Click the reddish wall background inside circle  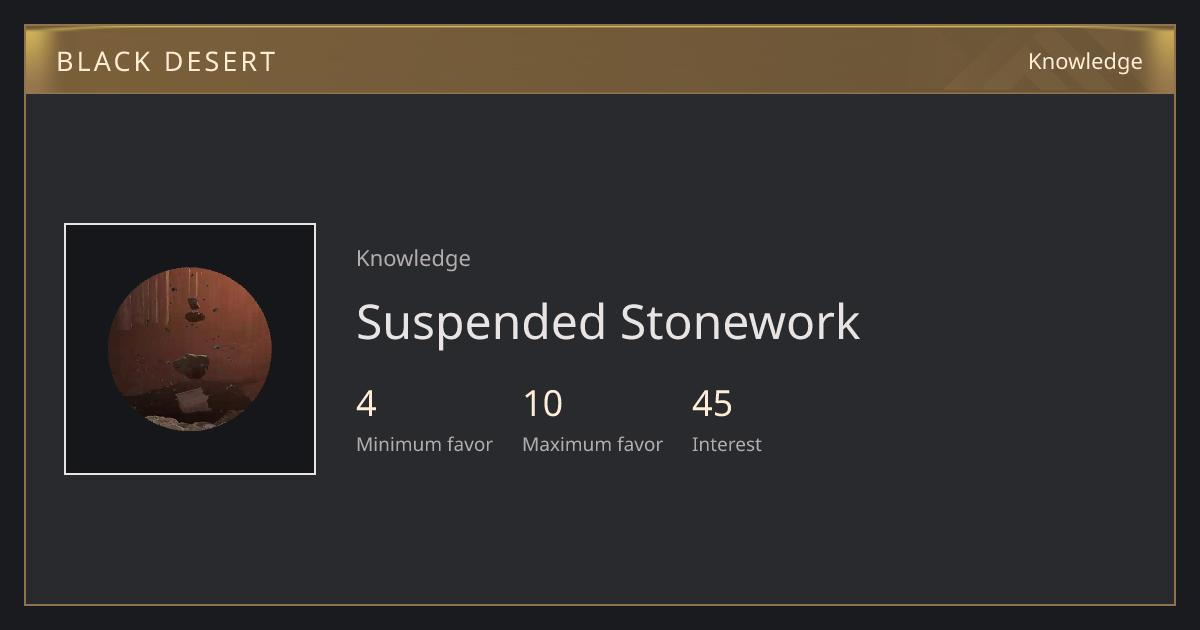click(235, 330)
